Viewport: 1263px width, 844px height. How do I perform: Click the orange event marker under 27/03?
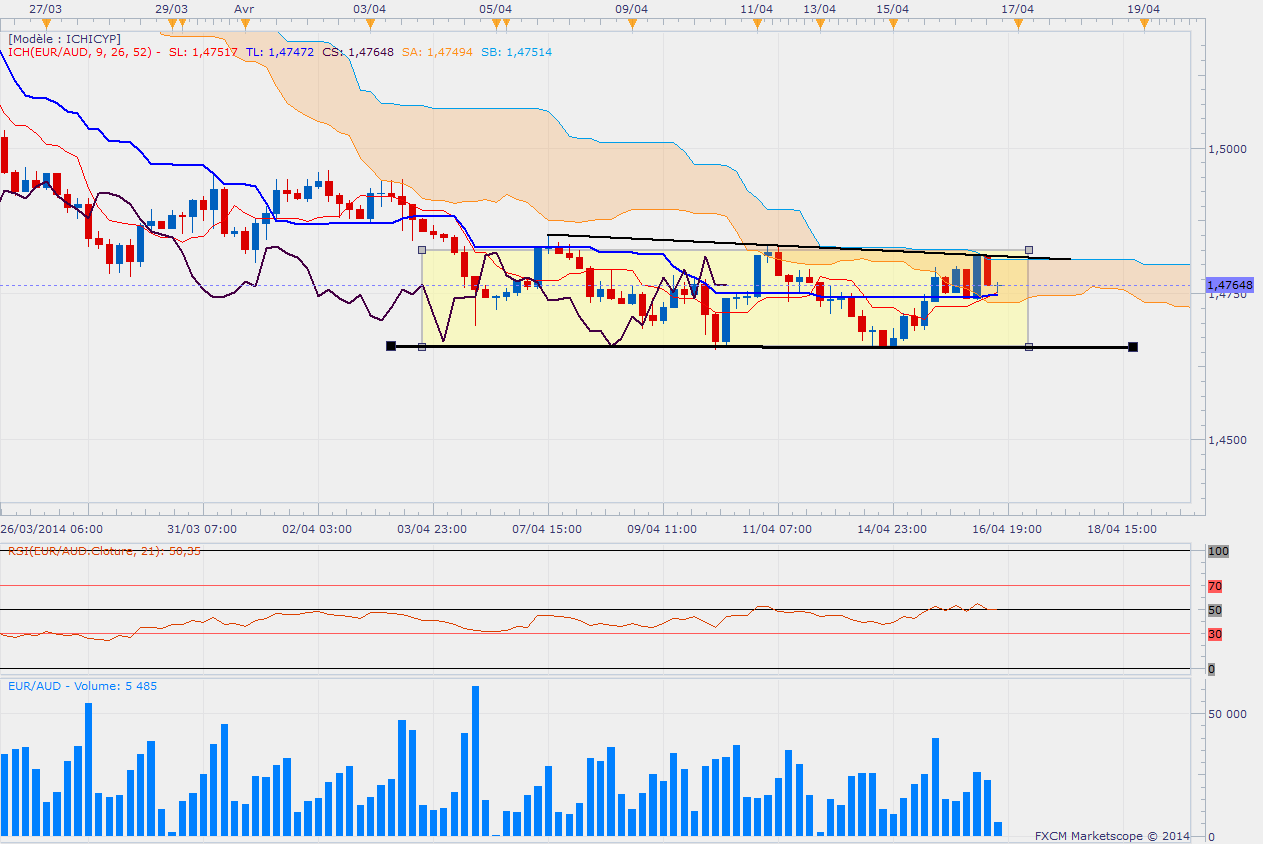pyautogui.click(x=46, y=22)
